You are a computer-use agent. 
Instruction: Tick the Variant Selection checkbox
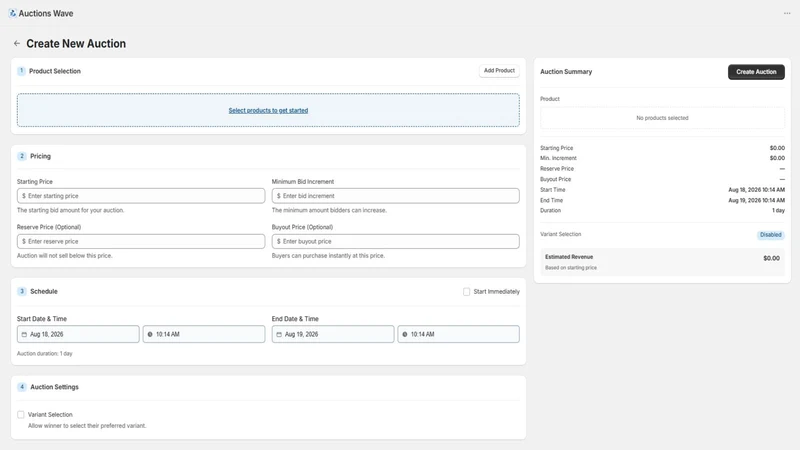[21, 415]
